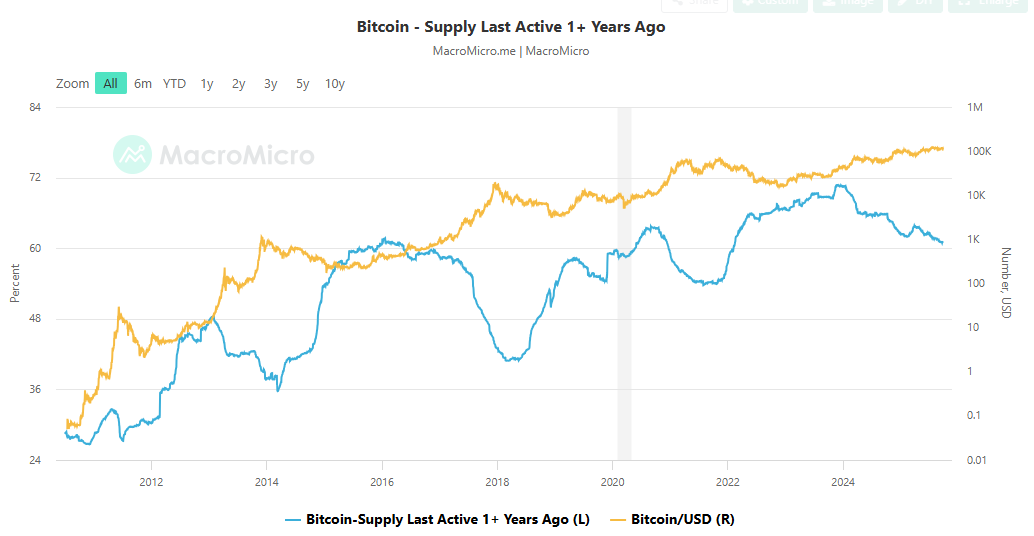1034x536 pixels.
Task: Click the gray shaded 2020 band
Action: pyautogui.click(x=624, y=300)
